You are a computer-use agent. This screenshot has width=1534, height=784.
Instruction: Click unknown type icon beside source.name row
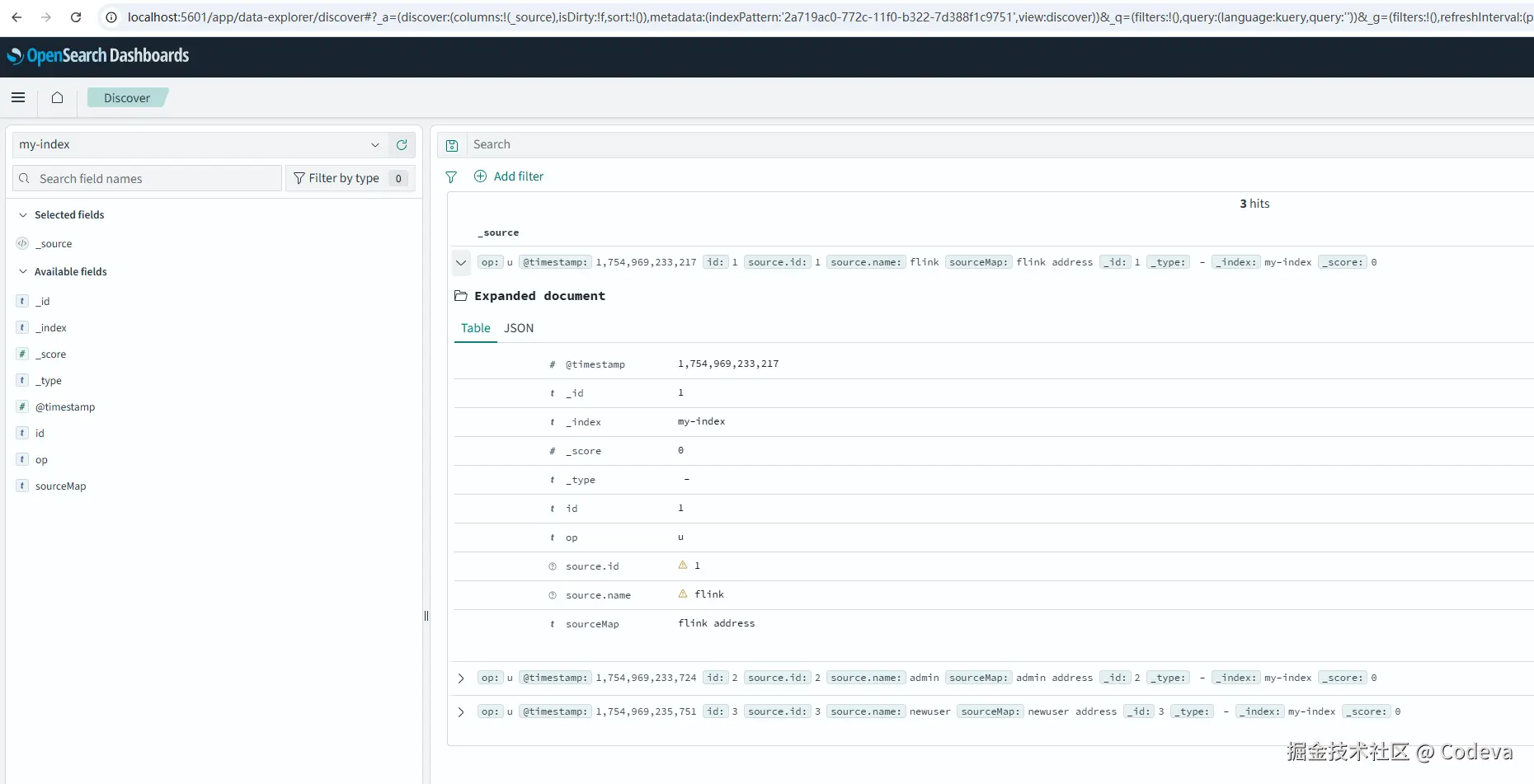(x=553, y=595)
